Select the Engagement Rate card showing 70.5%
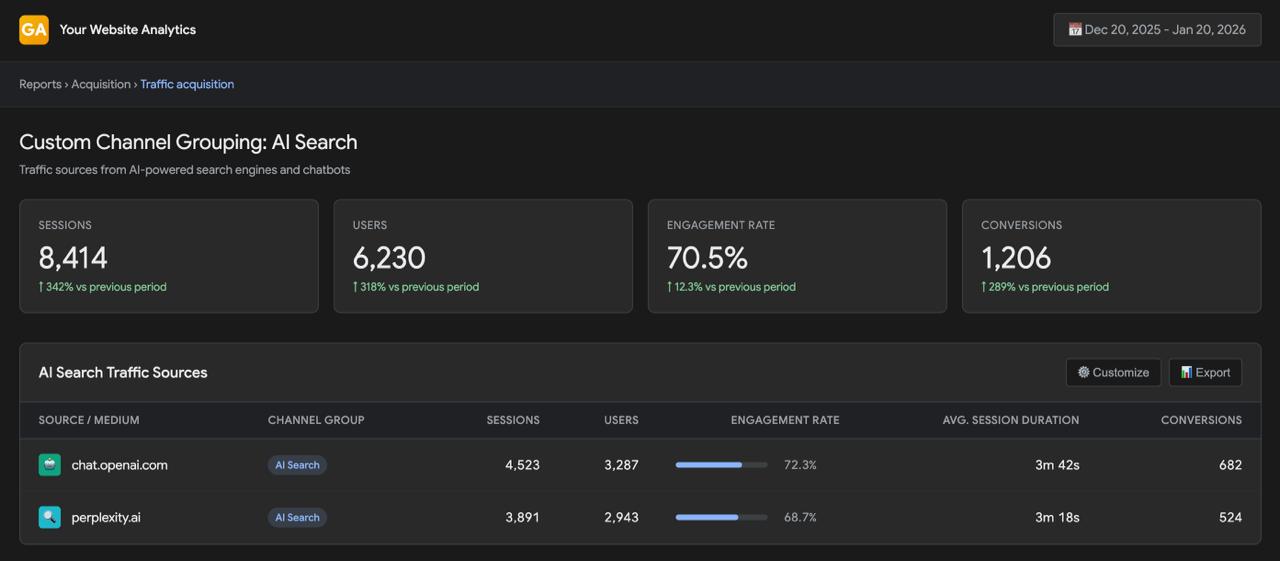1280x561 pixels. [x=797, y=256]
